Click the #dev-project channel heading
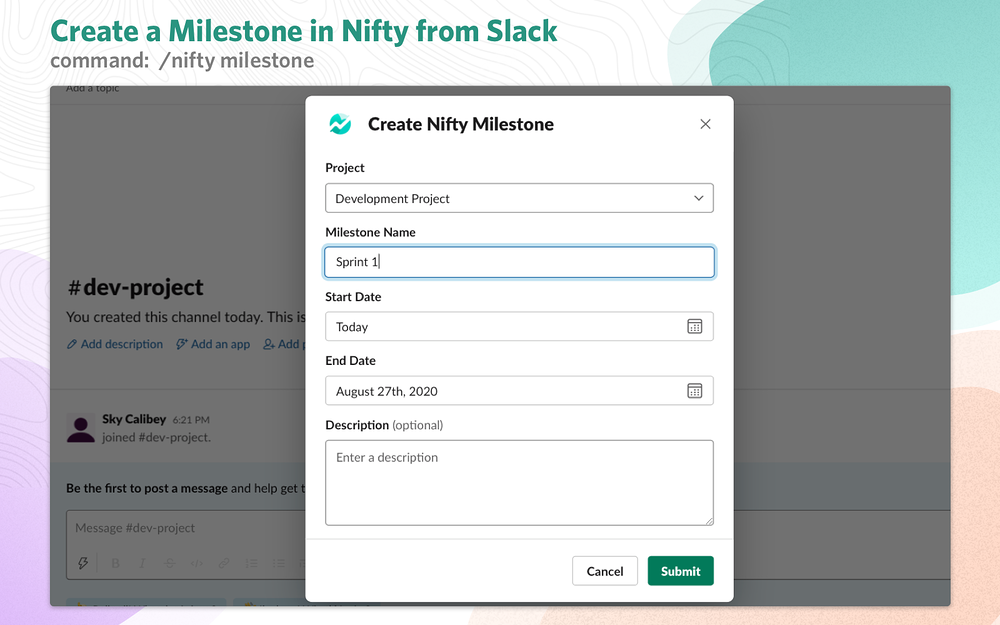Viewport: 1000px width, 625px height. [135, 288]
